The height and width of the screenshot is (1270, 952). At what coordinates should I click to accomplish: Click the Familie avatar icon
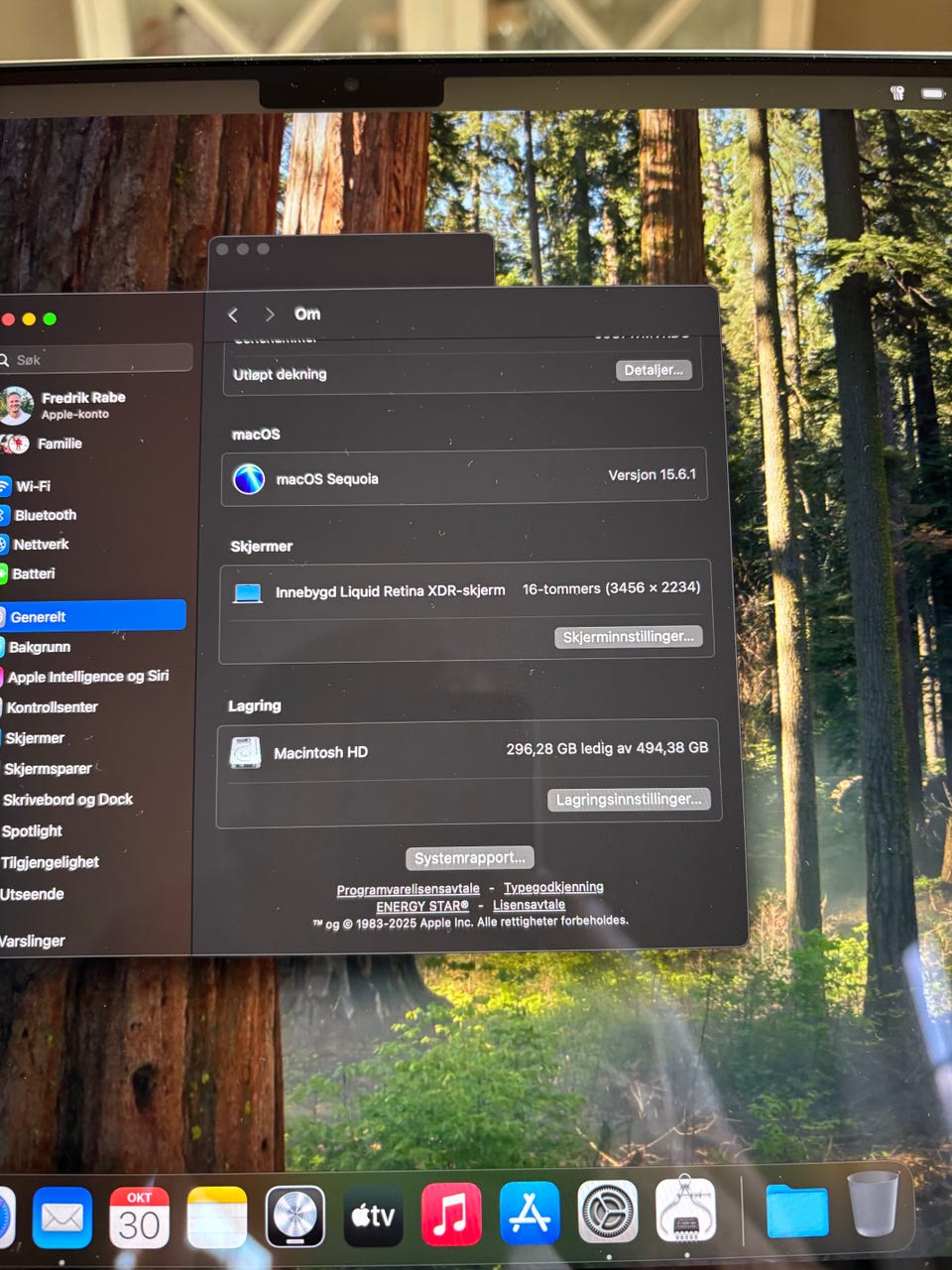(x=14, y=444)
